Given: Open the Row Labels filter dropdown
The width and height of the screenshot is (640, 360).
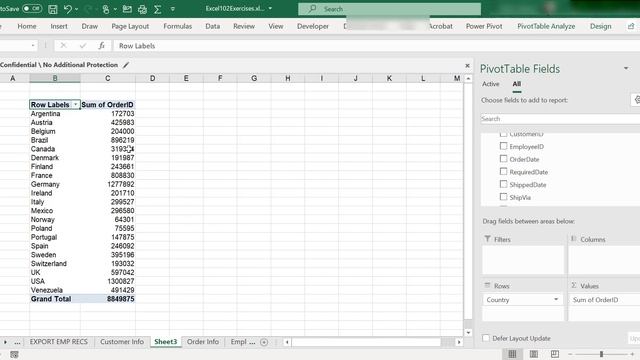Looking at the screenshot, I should (x=76, y=104).
